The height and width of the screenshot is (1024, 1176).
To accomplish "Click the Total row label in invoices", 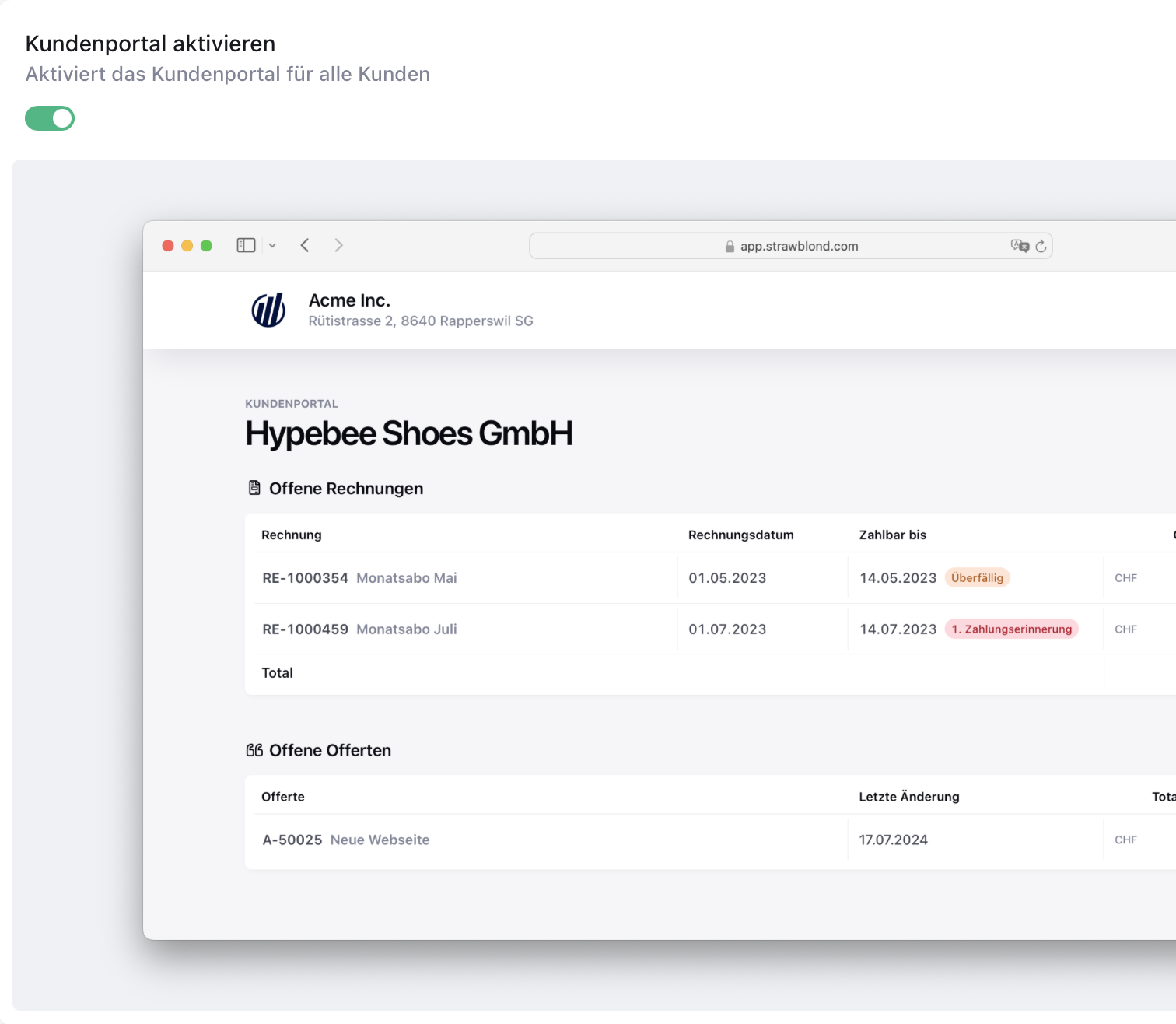I will [277, 673].
